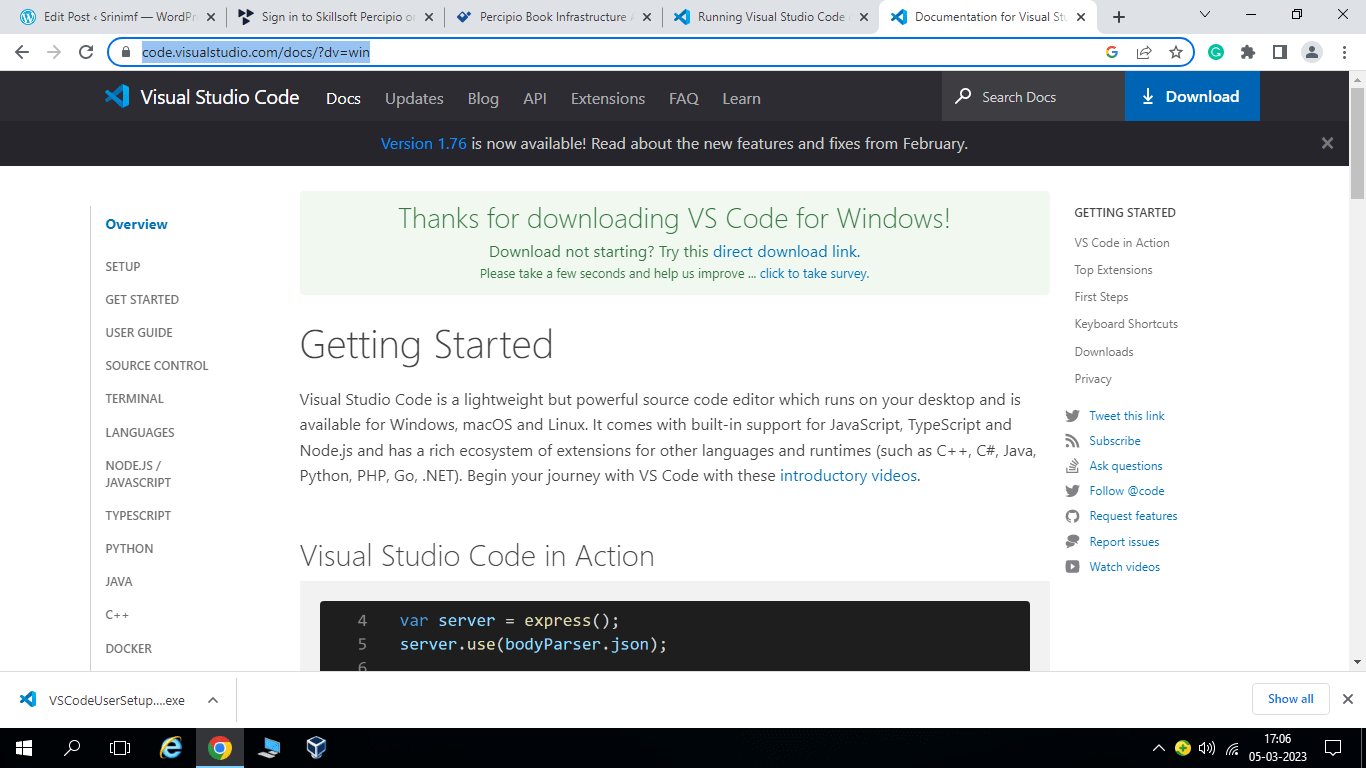The height and width of the screenshot is (768, 1366).
Task: Open Chrome three-dot menu
Action: 1344,53
